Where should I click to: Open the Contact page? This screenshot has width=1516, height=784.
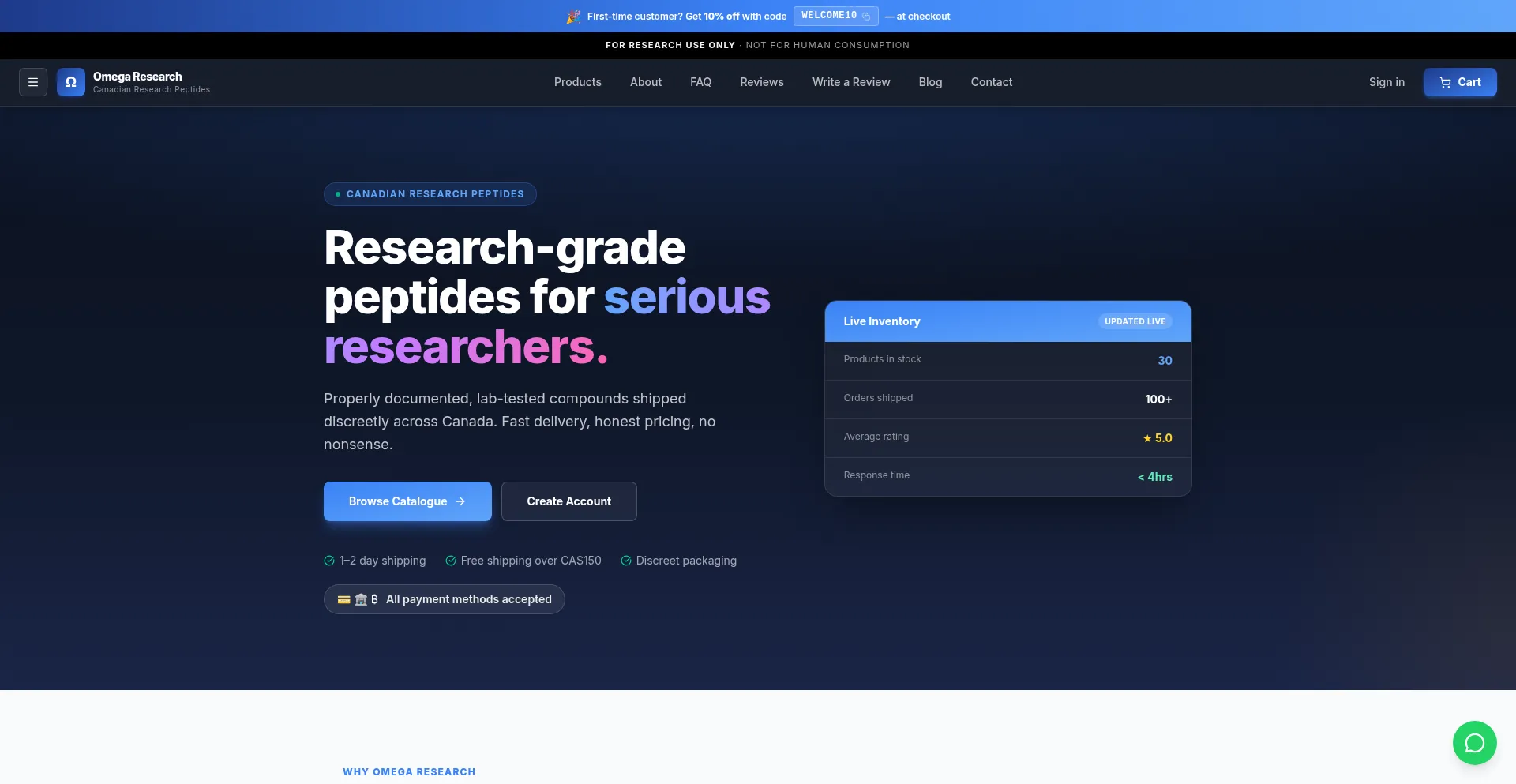tap(992, 82)
